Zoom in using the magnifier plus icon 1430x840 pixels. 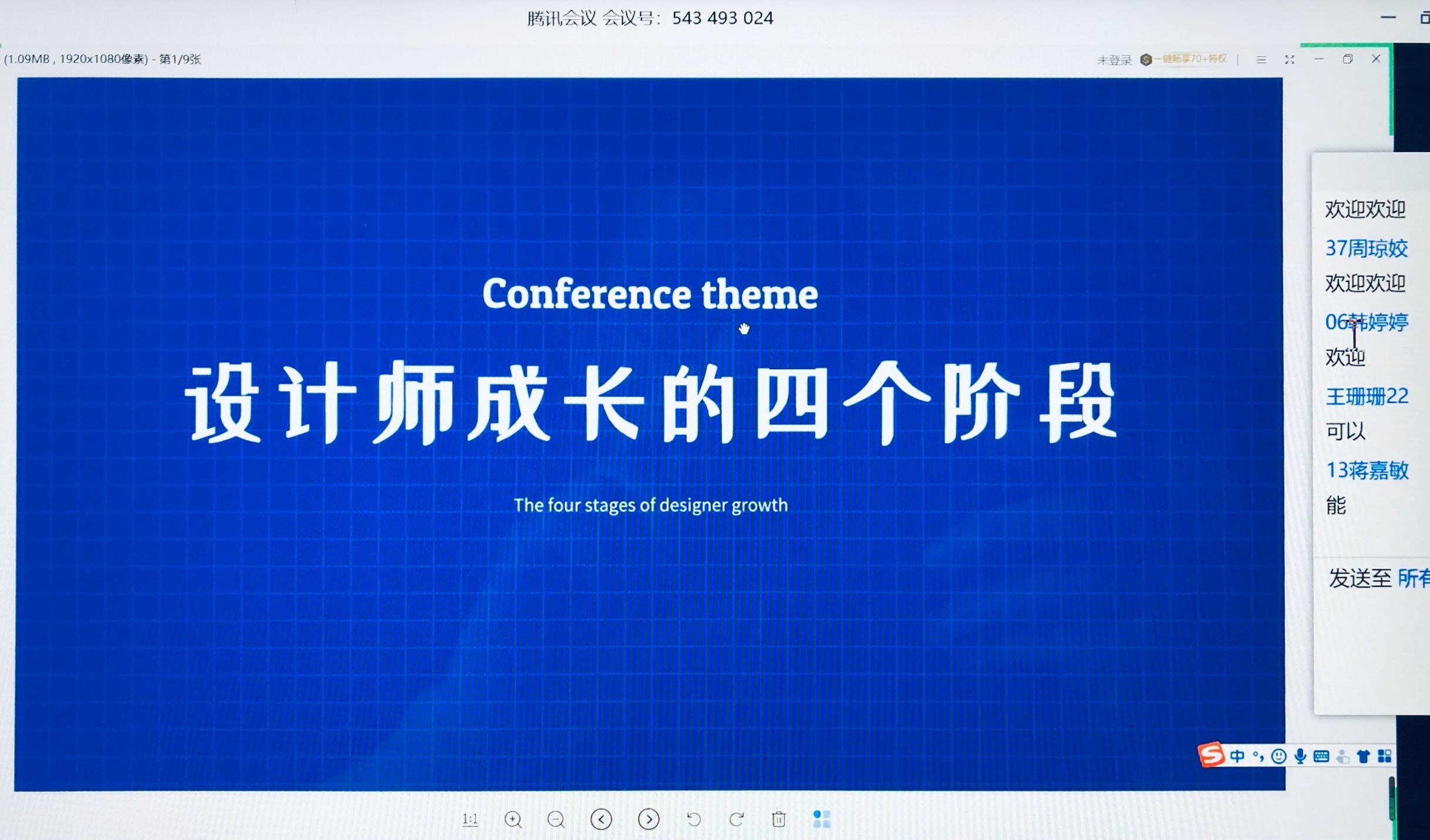point(513,819)
